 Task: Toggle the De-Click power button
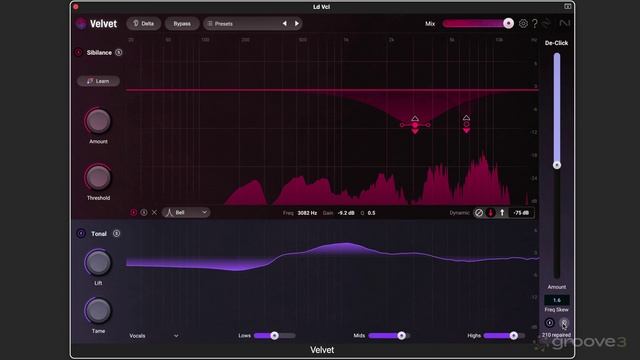(x=549, y=323)
